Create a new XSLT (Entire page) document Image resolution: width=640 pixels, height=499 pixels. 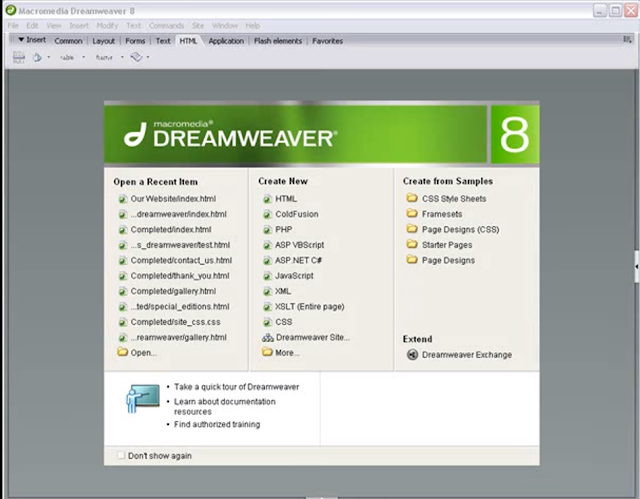(310, 306)
